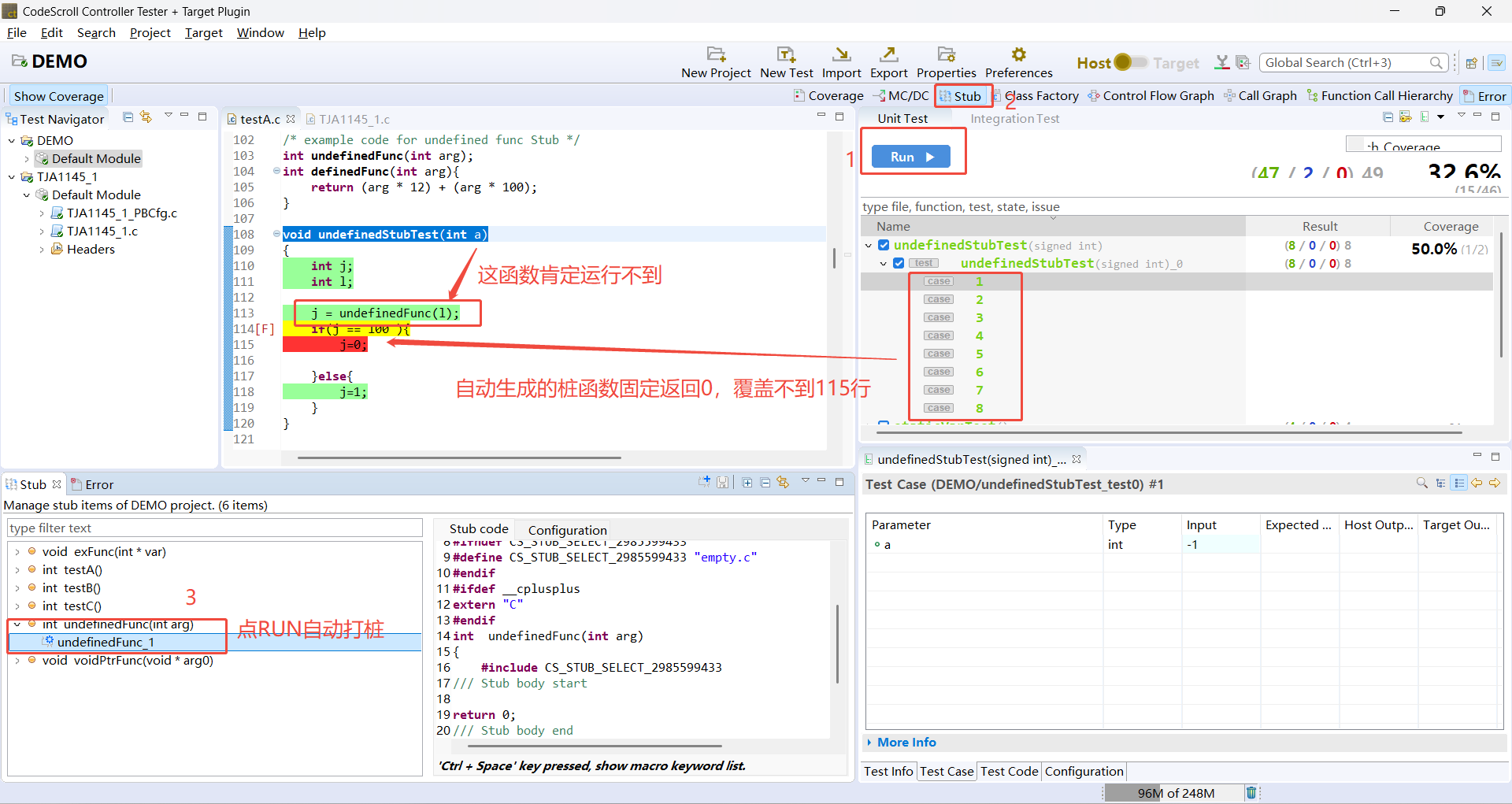The image size is (1512, 804).
Task: Open the Test Navigator view menu
Action: (168, 116)
